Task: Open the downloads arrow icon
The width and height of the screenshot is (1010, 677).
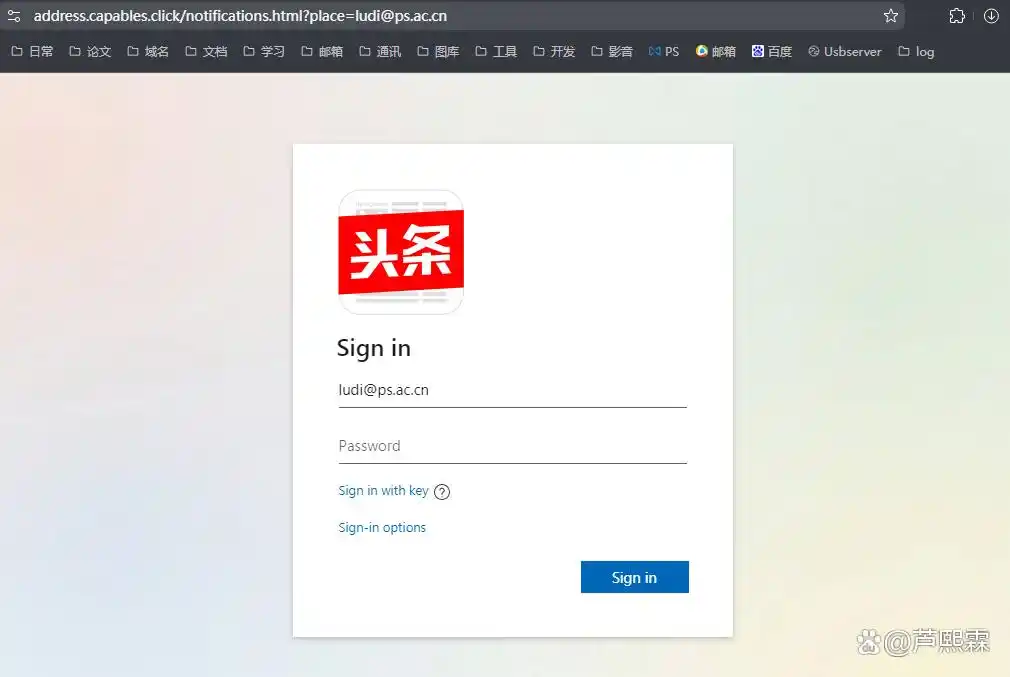Action: click(x=991, y=16)
